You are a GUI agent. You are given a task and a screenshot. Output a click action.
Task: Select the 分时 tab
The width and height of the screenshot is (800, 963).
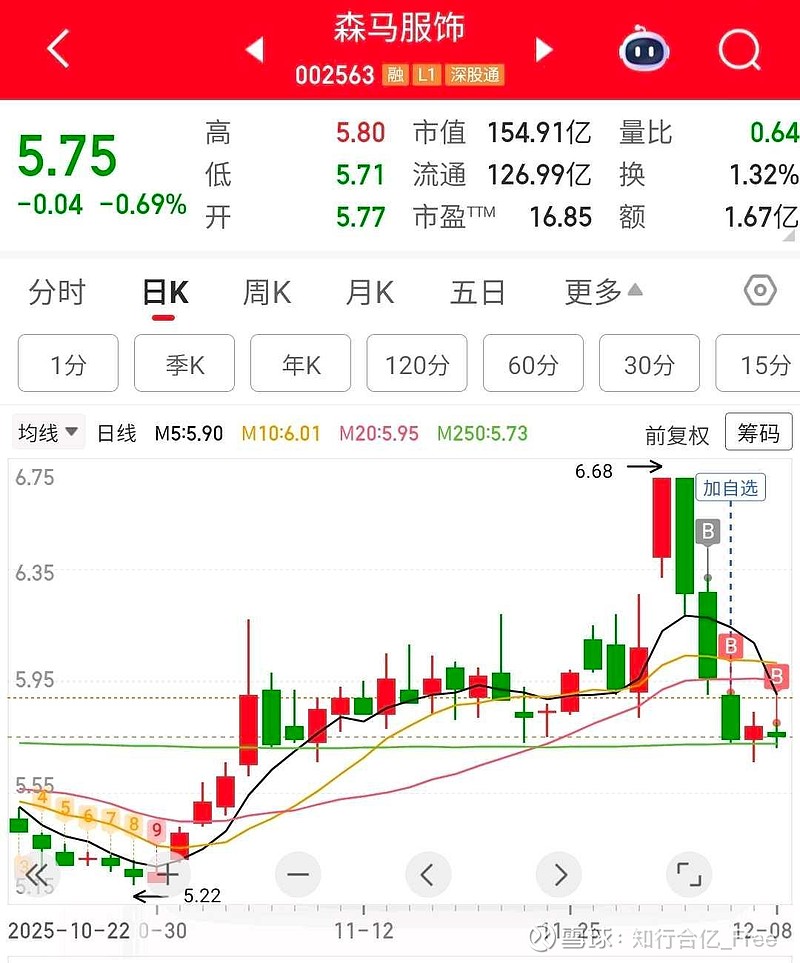click(x=56, y=292)
